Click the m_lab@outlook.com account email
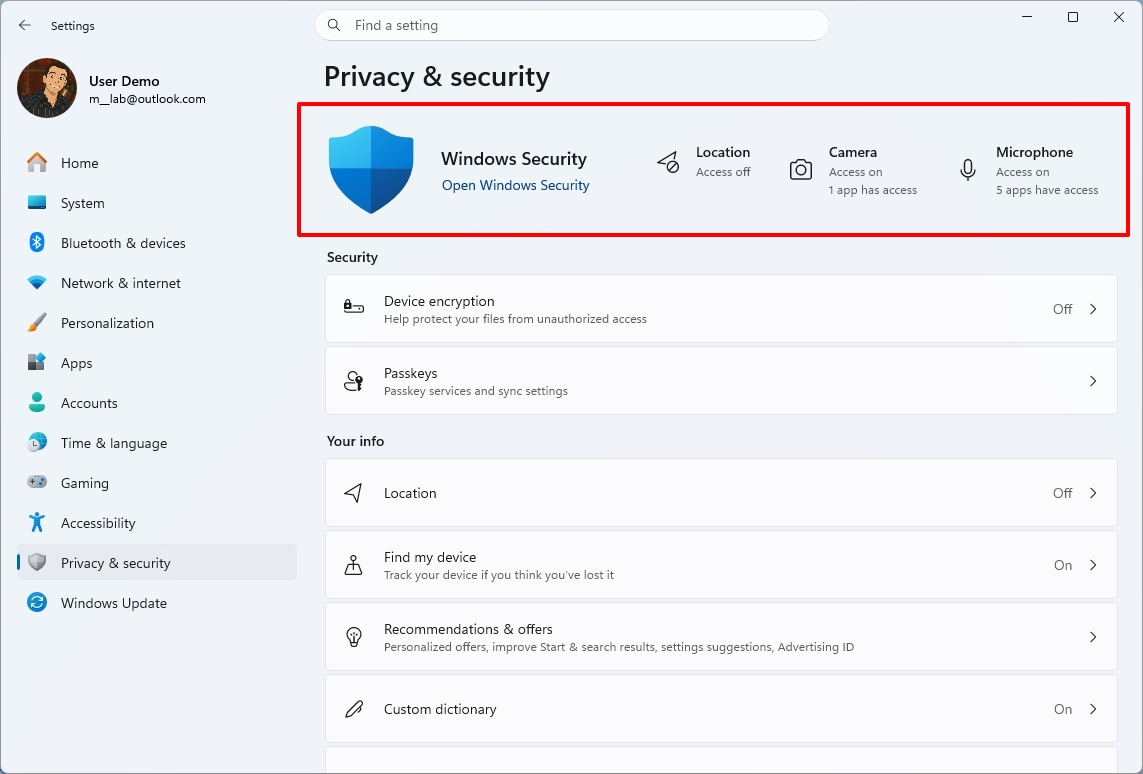This screenshot has width=1143, height=774. (x=147, y=99)
